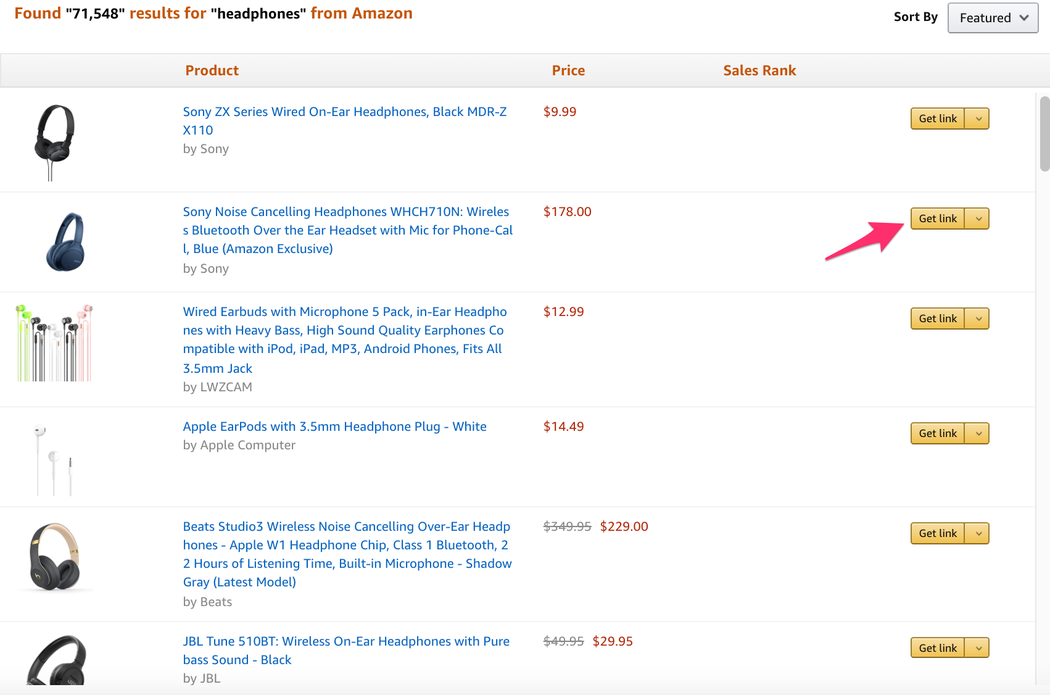Click the $12.99 price

(x=563, y=311)
